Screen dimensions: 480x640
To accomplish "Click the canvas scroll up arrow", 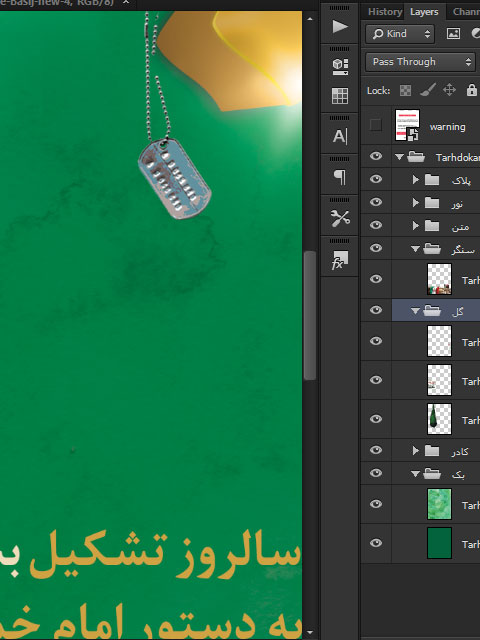I will coord(310,19).
